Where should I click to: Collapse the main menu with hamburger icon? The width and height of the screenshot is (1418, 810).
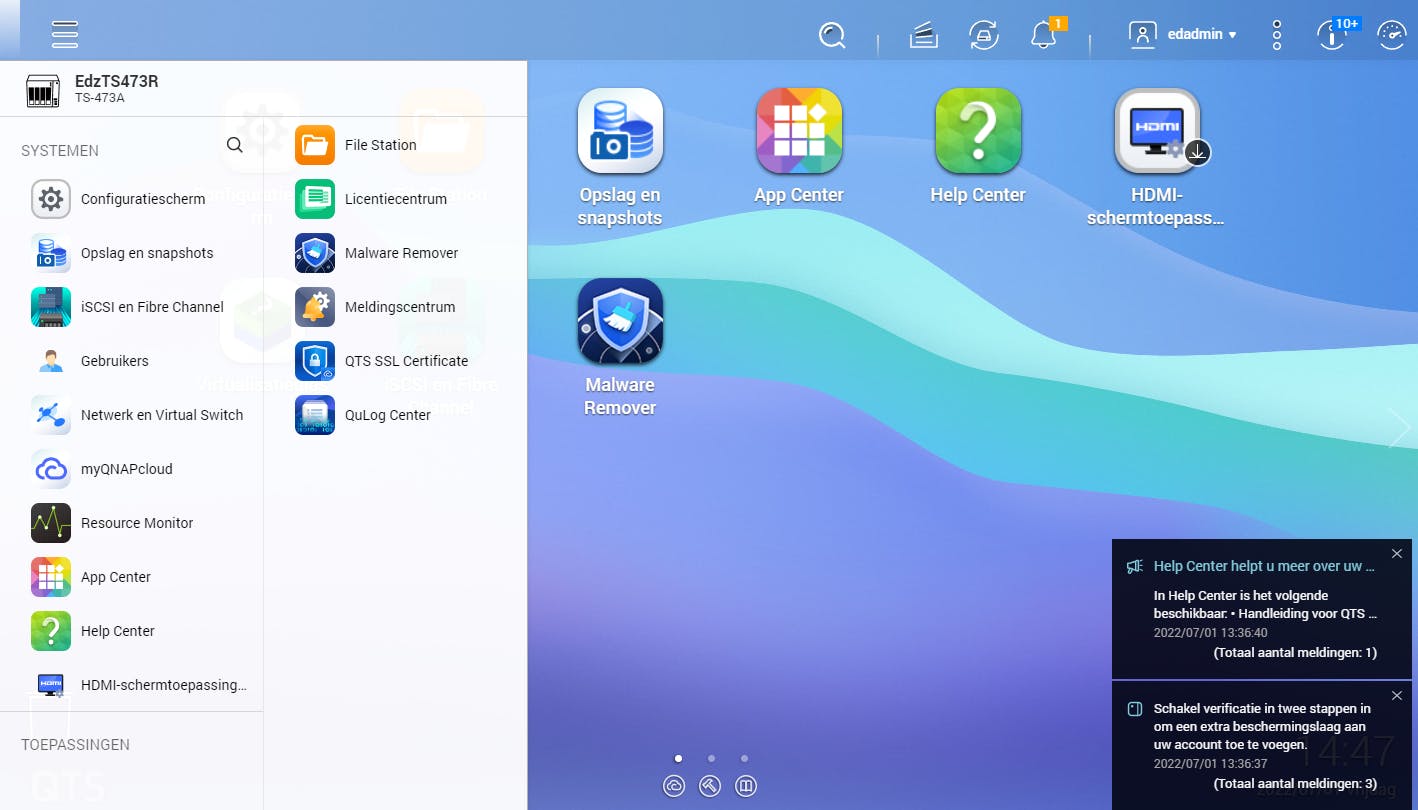point(65,34)
